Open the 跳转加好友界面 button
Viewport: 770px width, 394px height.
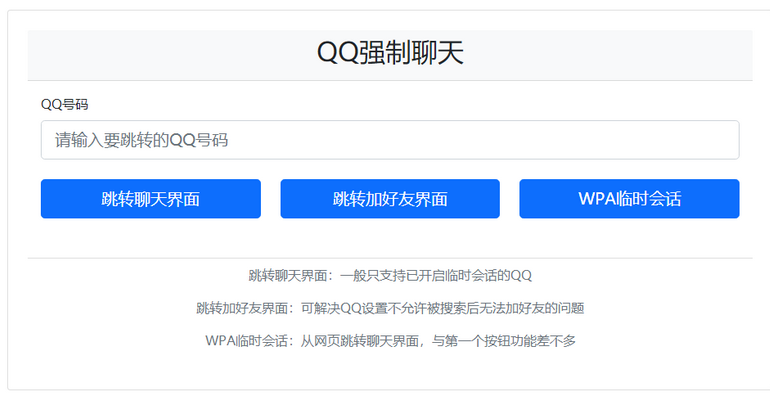tap(390, 198)
